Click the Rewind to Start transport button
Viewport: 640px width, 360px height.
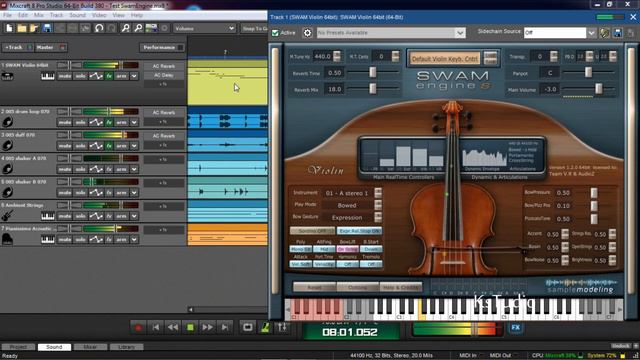156,327
